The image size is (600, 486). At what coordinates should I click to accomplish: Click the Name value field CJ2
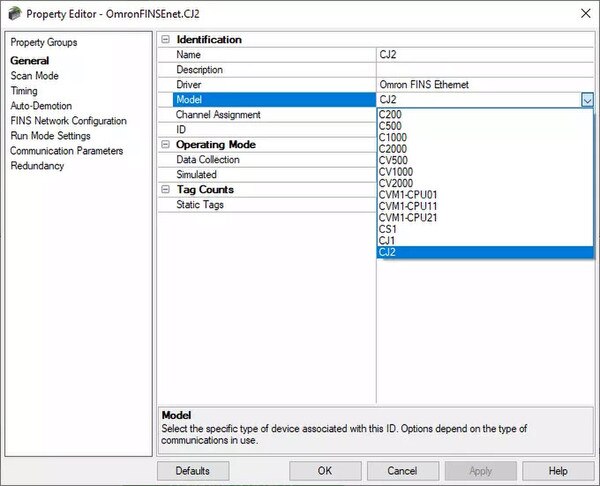pos(485,55)
